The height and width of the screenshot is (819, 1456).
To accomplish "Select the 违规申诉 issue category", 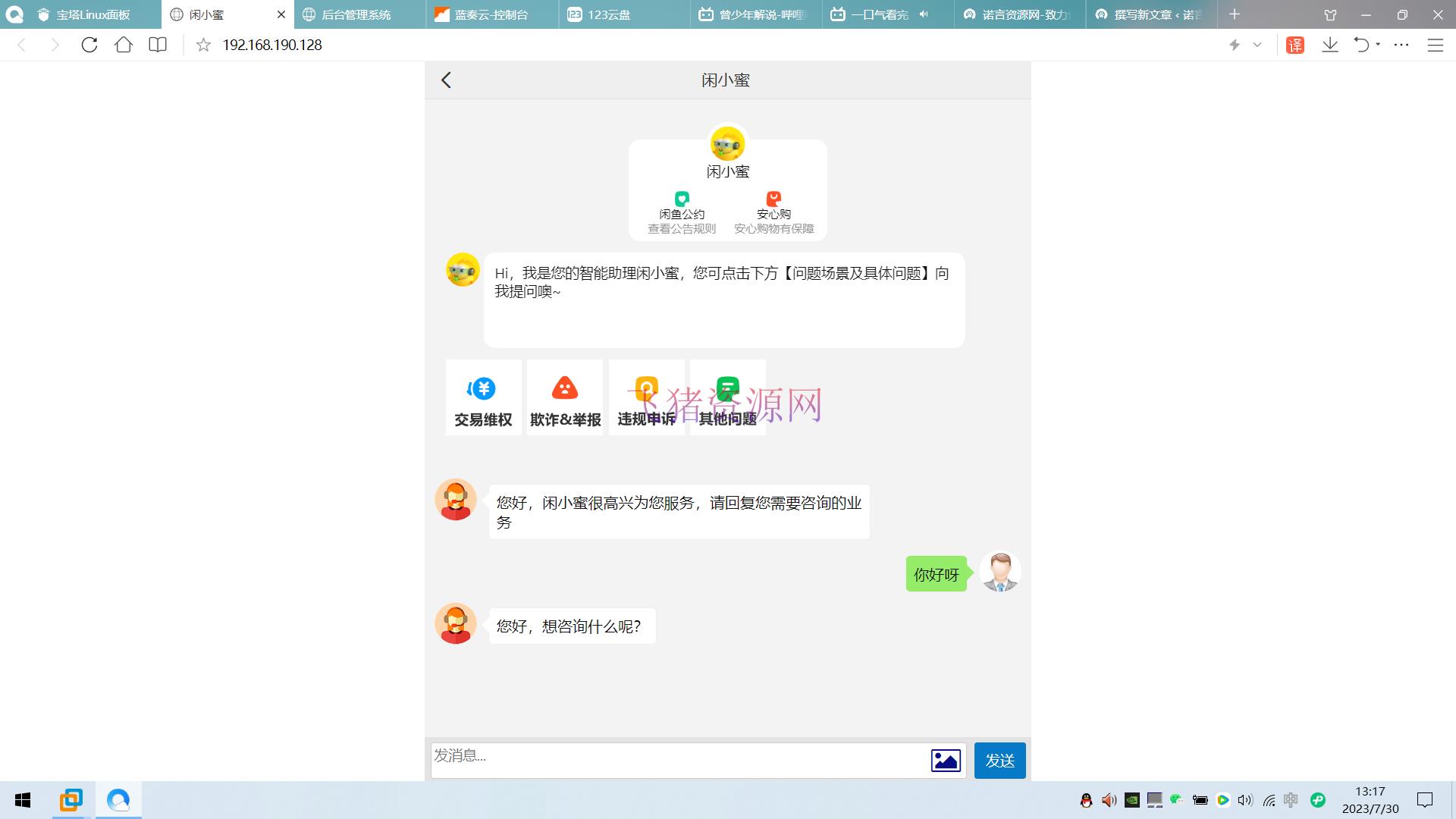I will pos(646,397).
